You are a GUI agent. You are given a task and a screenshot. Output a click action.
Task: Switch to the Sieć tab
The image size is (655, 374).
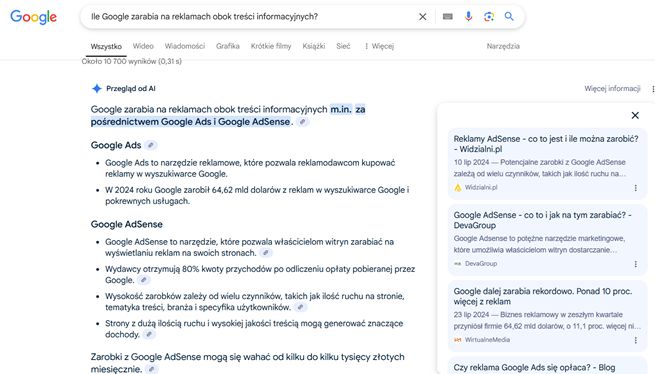click(343, 46)
